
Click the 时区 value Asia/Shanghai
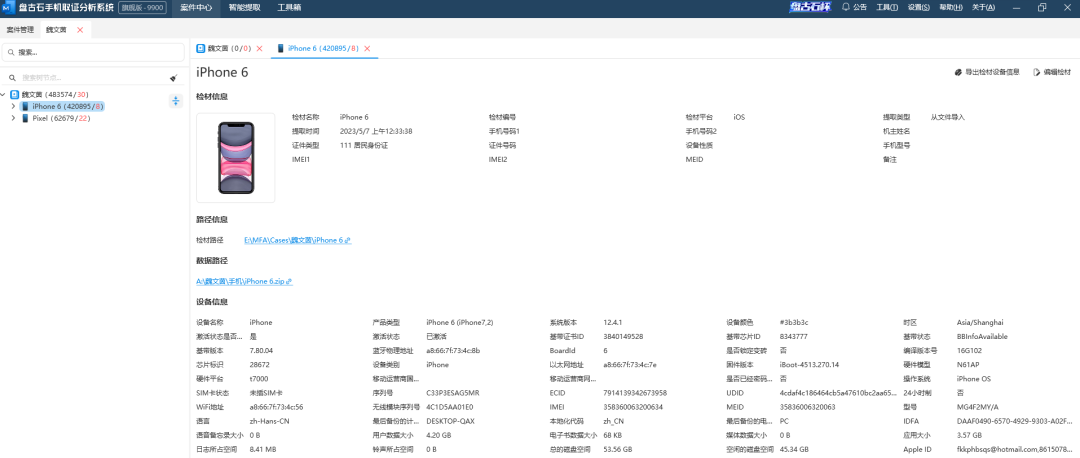pyautogui.click(x=980, y=322)
